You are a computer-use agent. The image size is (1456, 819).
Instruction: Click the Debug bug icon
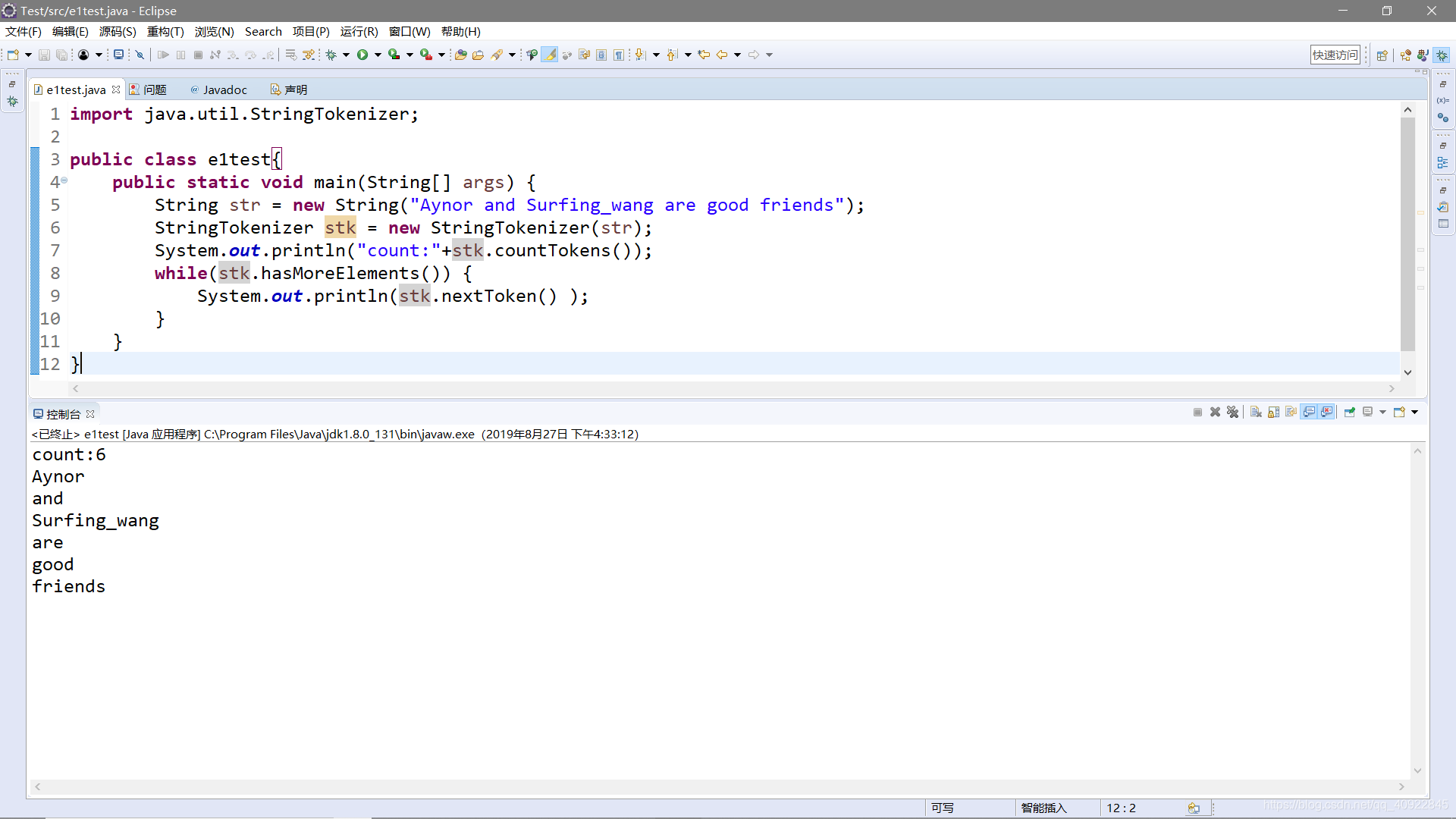pyautogui.click(x=331, y=55)
